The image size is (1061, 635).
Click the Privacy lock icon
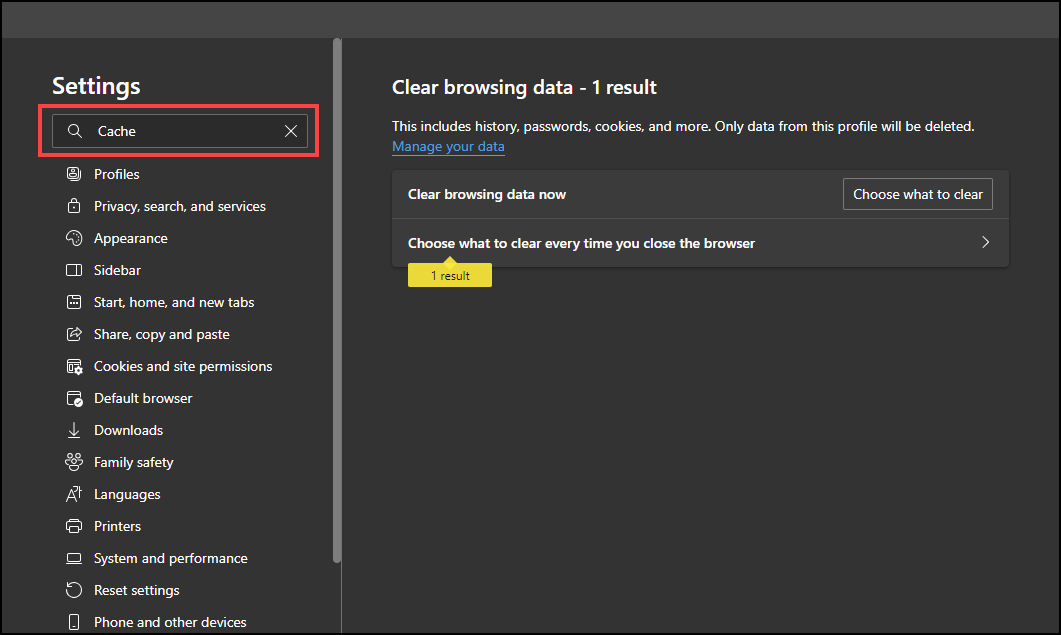[x=73, y=206]
